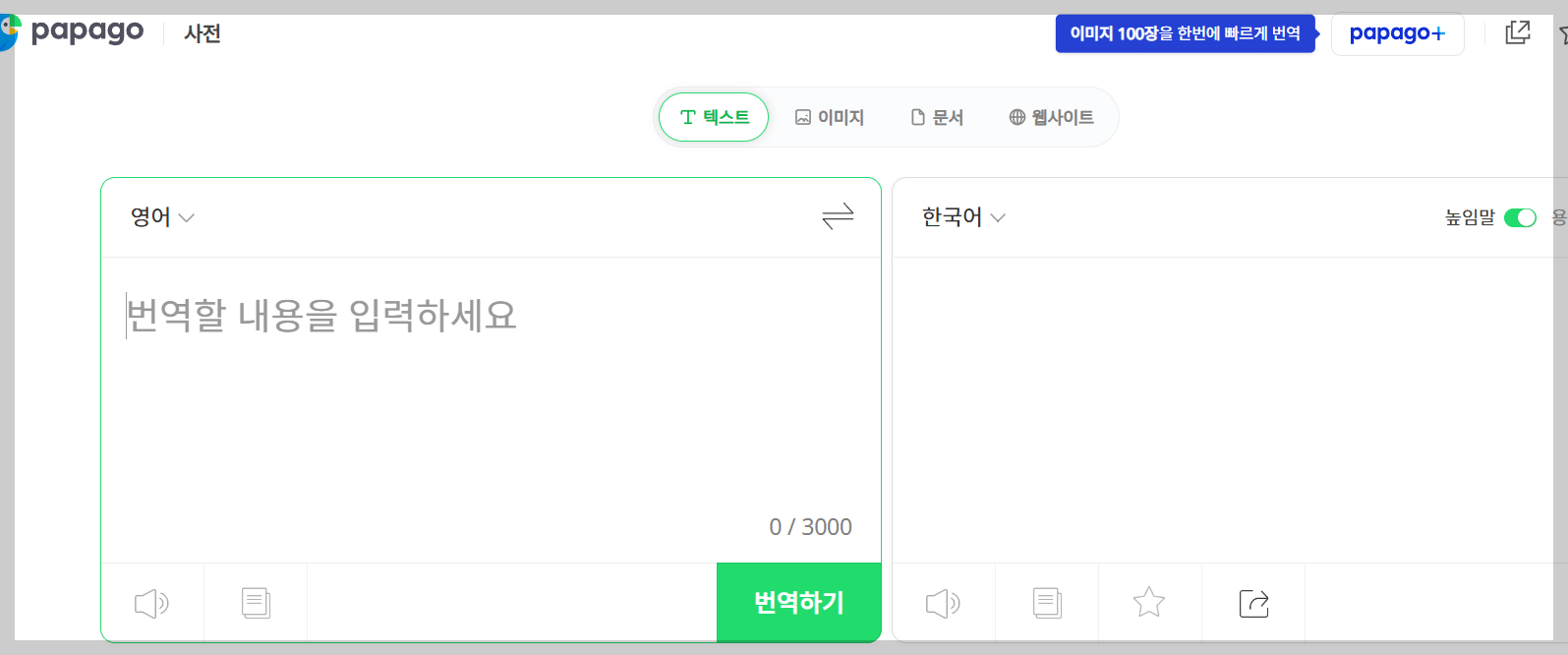Disable the 높임말 honorific toggle

[x=1520, y=217]
